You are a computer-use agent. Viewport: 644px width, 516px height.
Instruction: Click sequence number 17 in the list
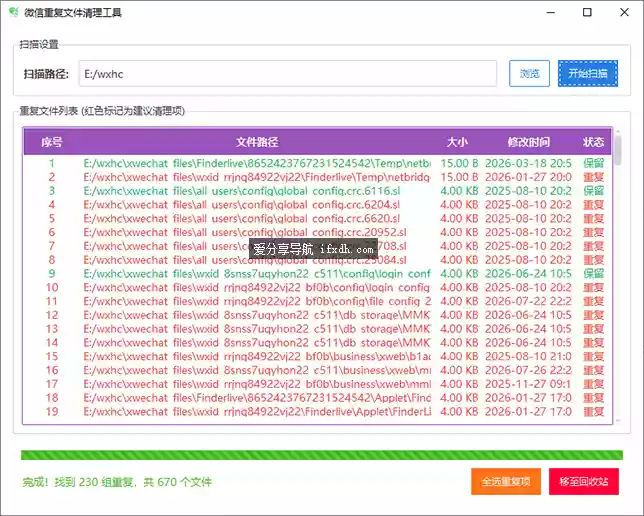point(52,384)
